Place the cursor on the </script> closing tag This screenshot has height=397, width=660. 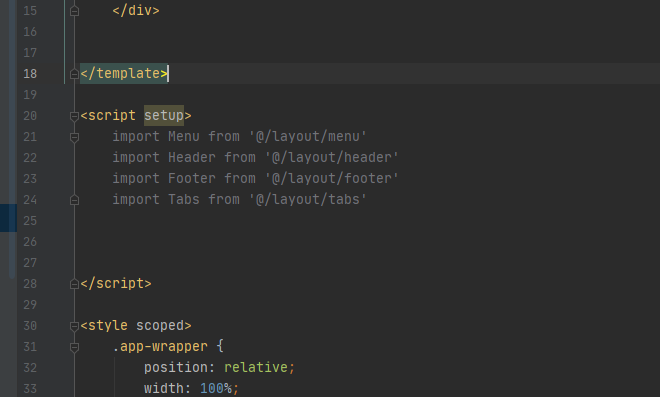tap(116, 284)
